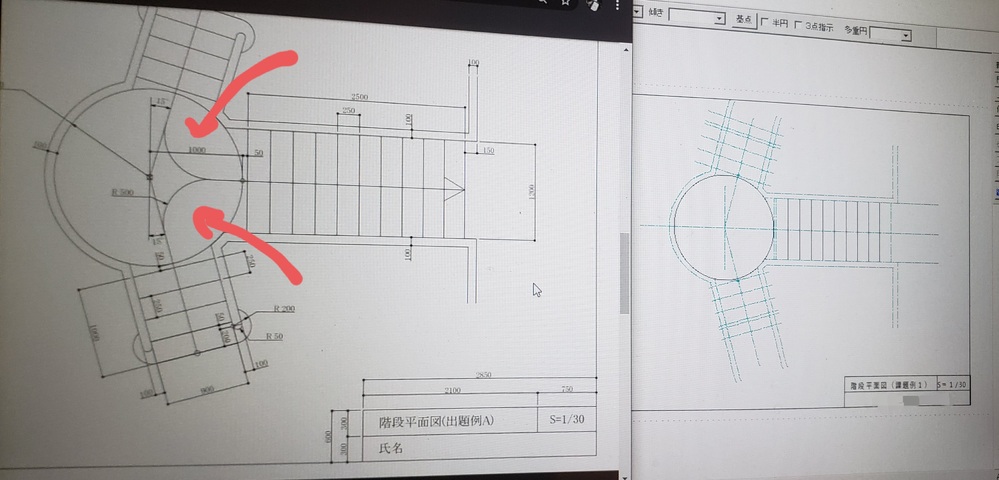Image resolution: width=999 pixels, height=480 pixels.
Task: Click the browser vertical scrollbar thumb
Action: pos(624,273)
